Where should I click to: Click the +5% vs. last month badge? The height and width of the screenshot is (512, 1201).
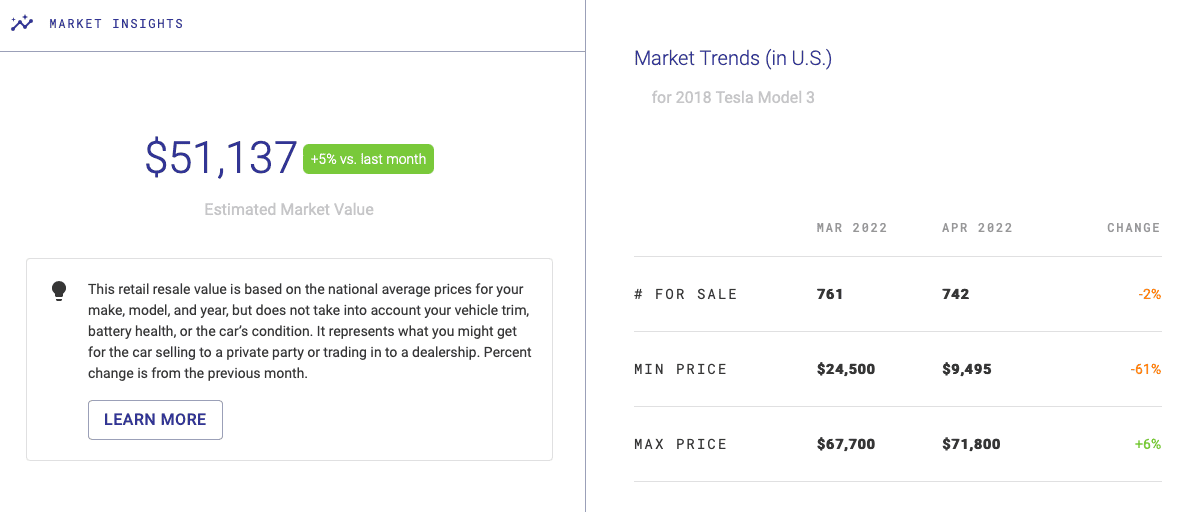tap(368, 159)
